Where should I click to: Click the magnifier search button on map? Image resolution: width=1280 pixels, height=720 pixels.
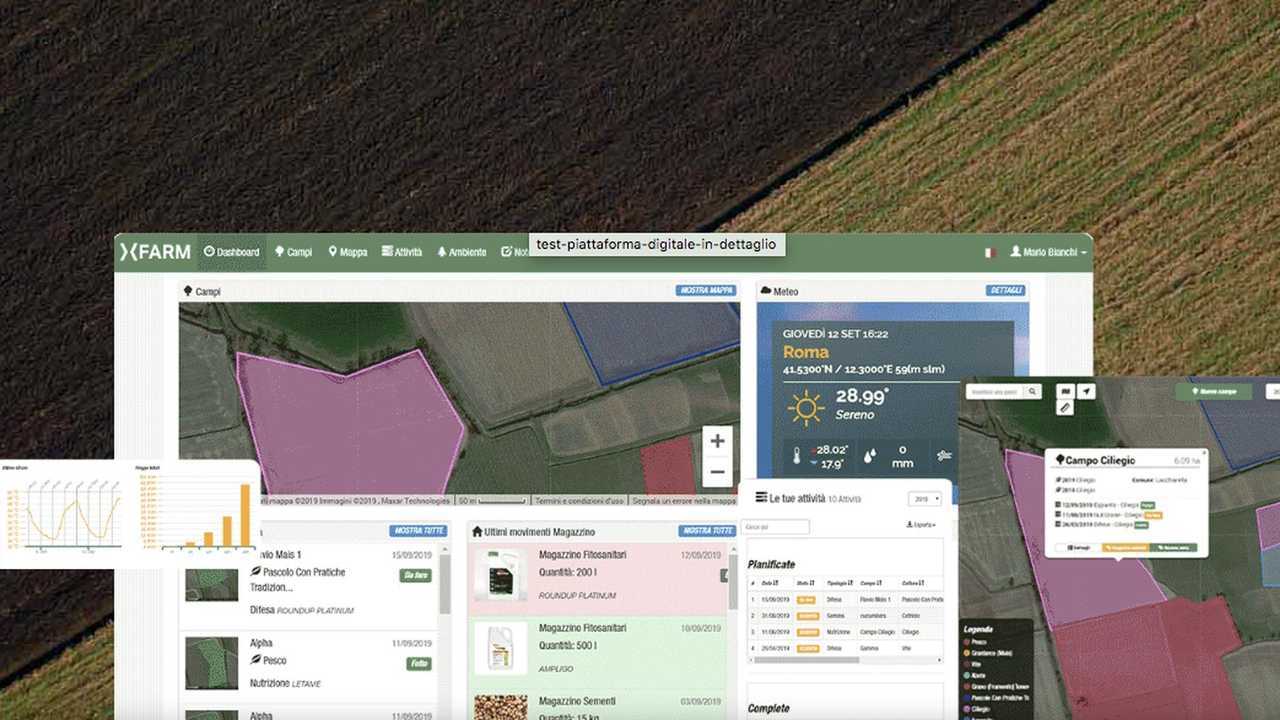click(x=1032, y=391)
